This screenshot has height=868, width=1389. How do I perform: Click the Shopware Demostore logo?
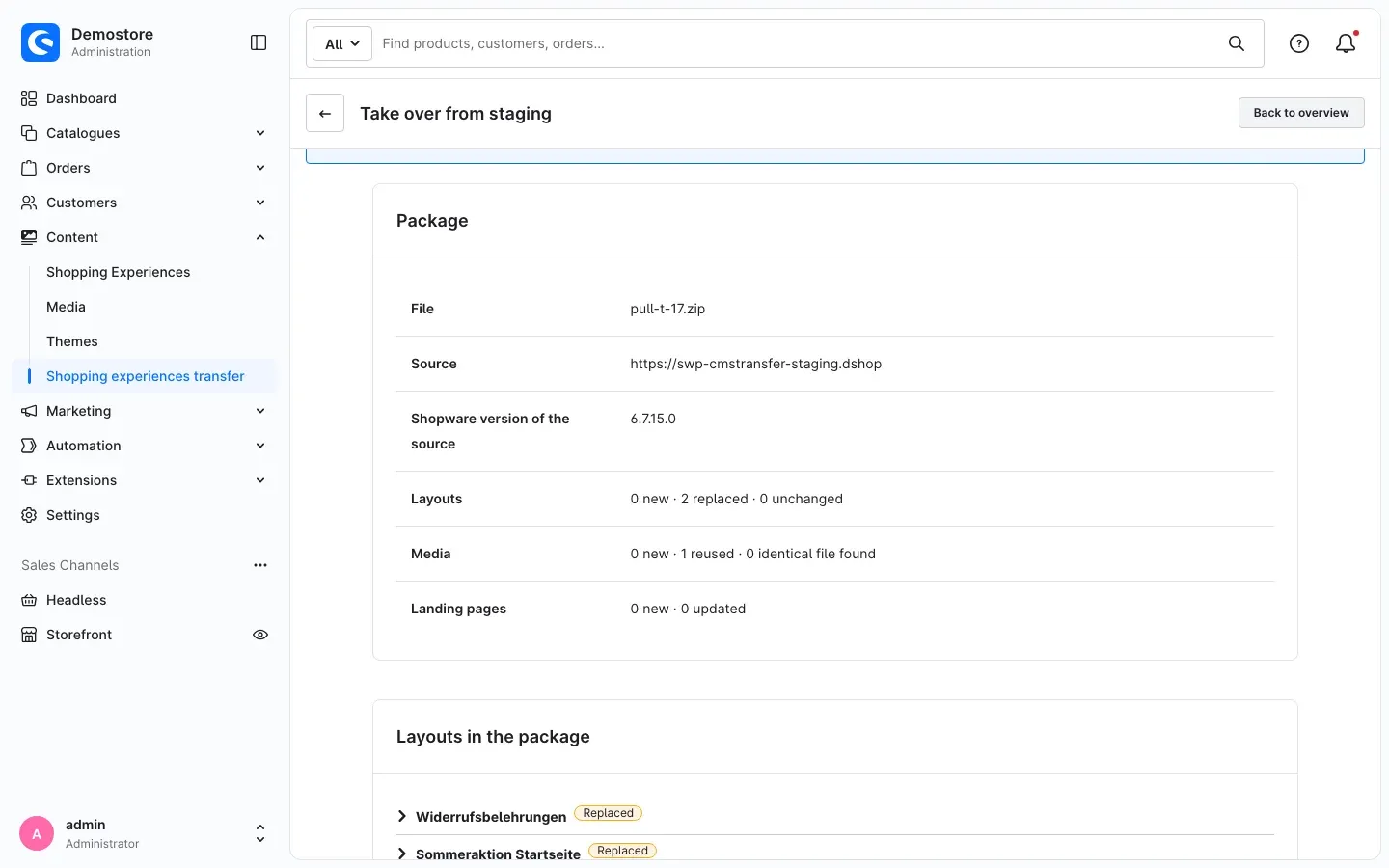(41, 42)
